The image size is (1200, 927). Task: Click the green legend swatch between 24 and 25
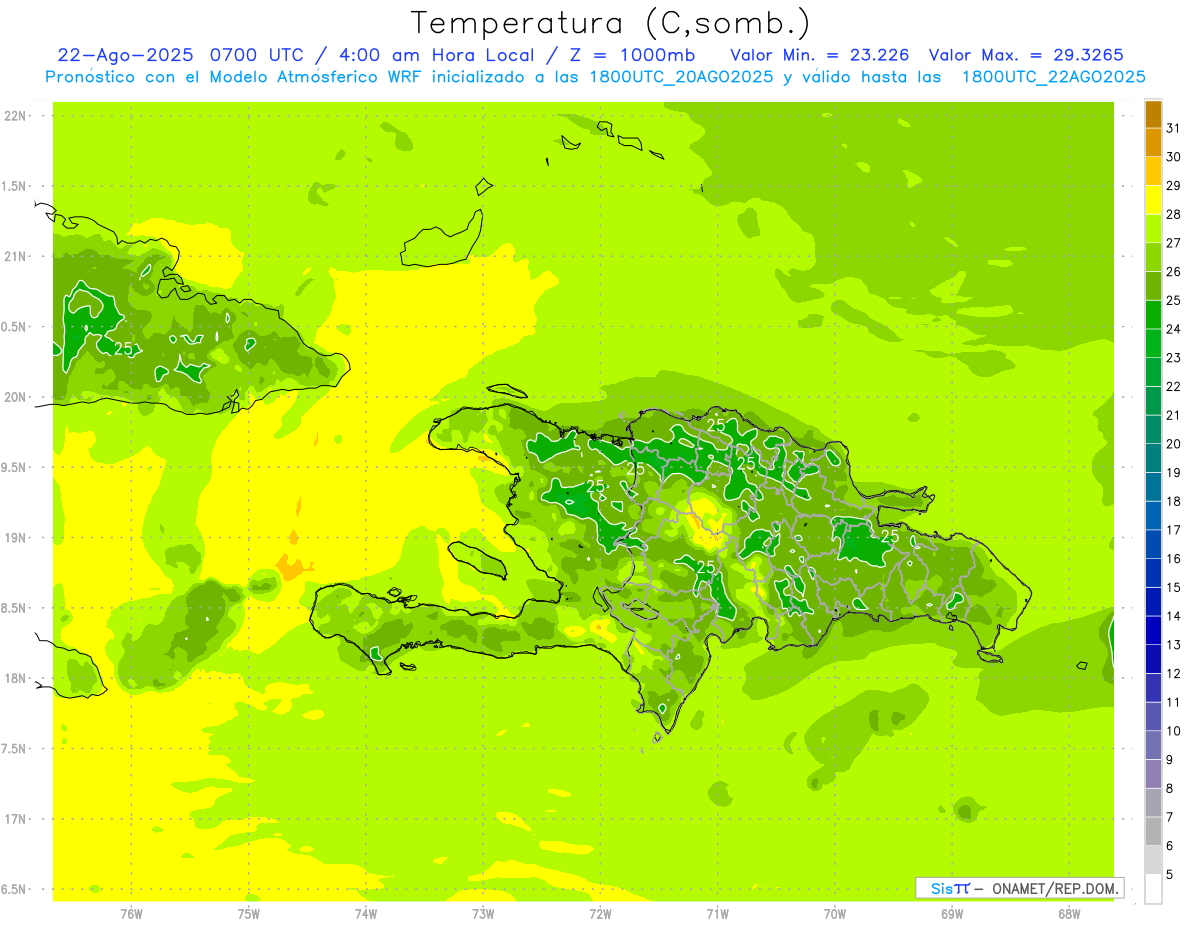point(1153,314)
